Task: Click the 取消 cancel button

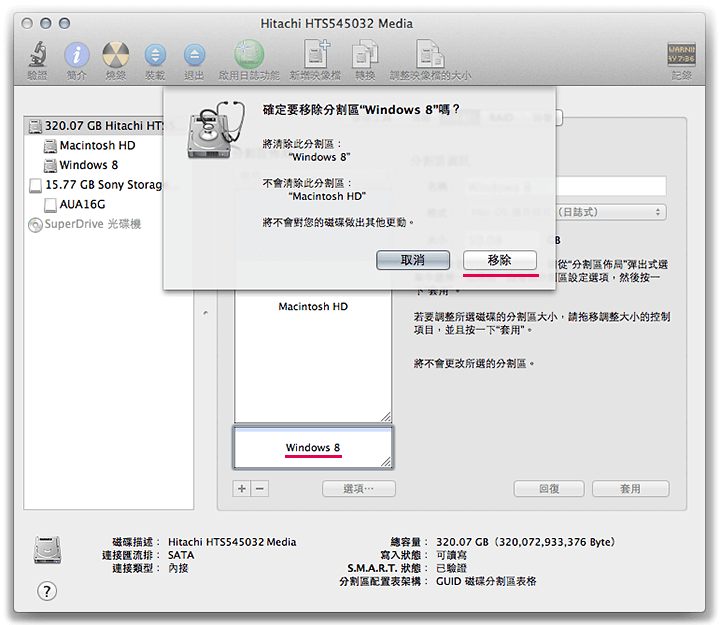Action: click(413, 260)
